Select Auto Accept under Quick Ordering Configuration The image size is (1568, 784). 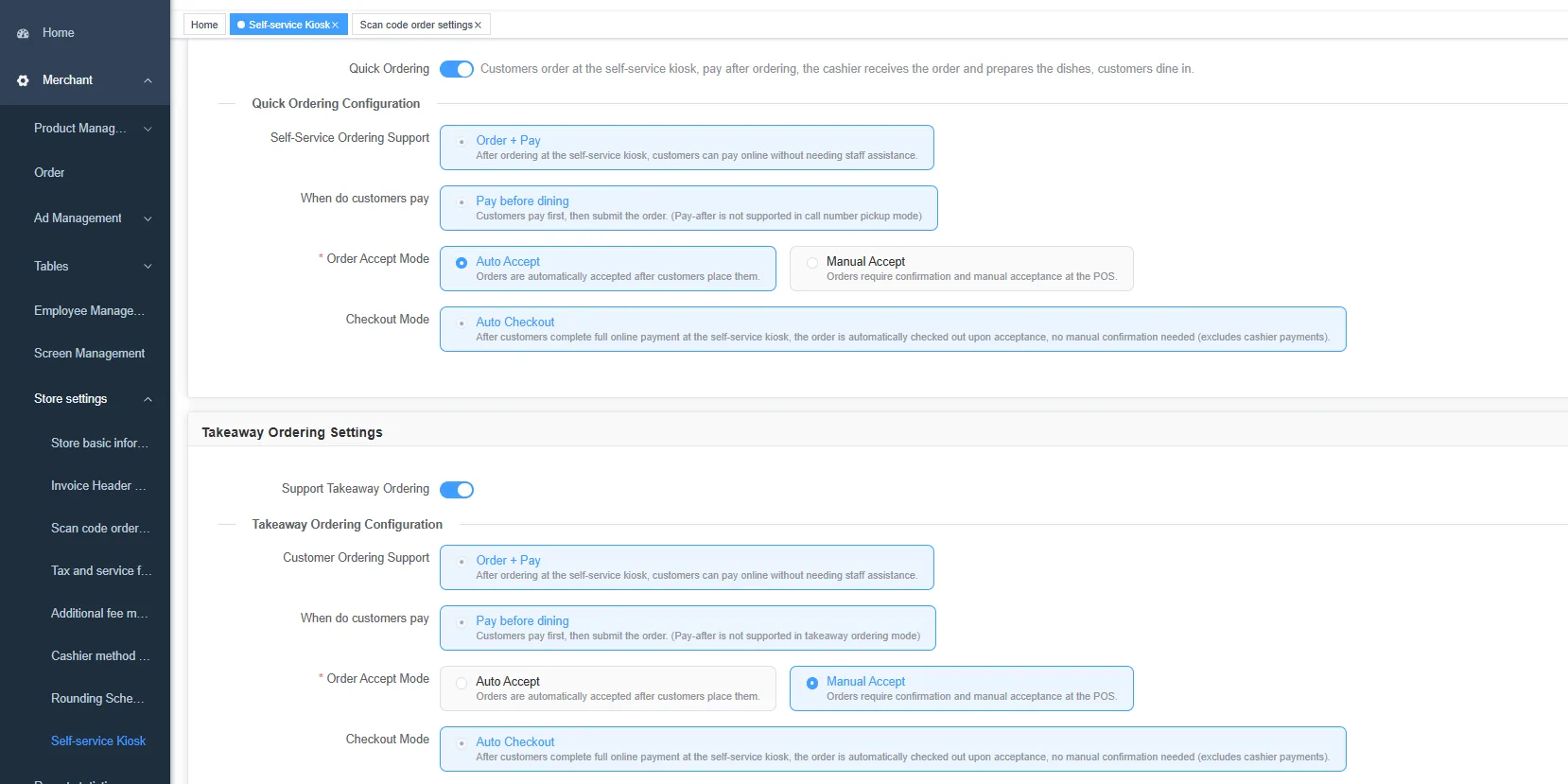click(608, 269)
